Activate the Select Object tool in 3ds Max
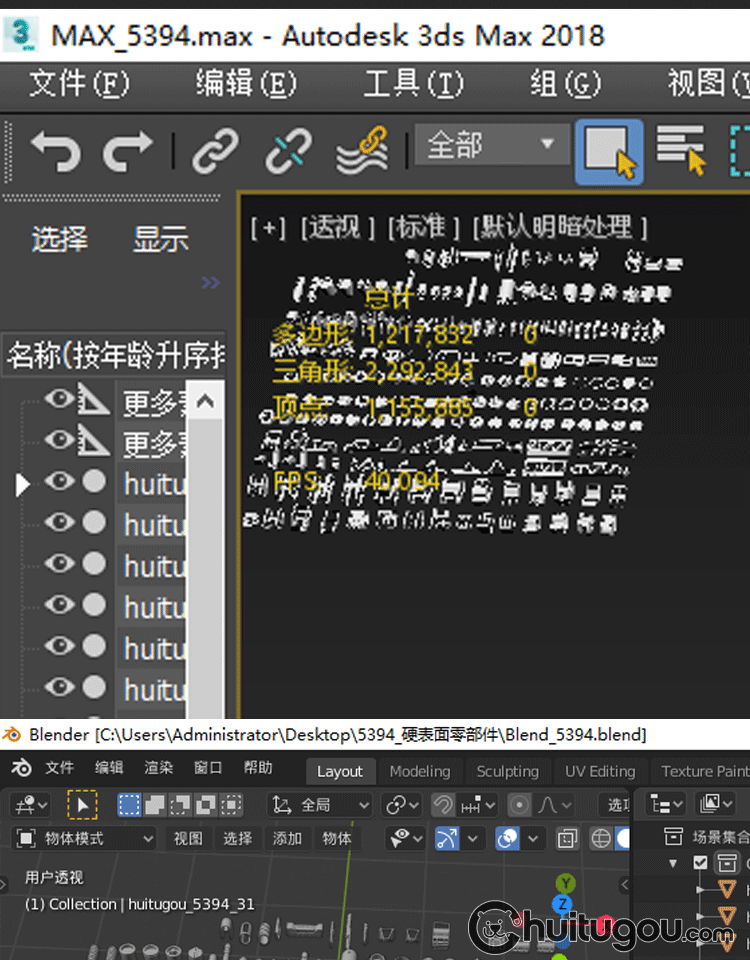 click(608, 151)
